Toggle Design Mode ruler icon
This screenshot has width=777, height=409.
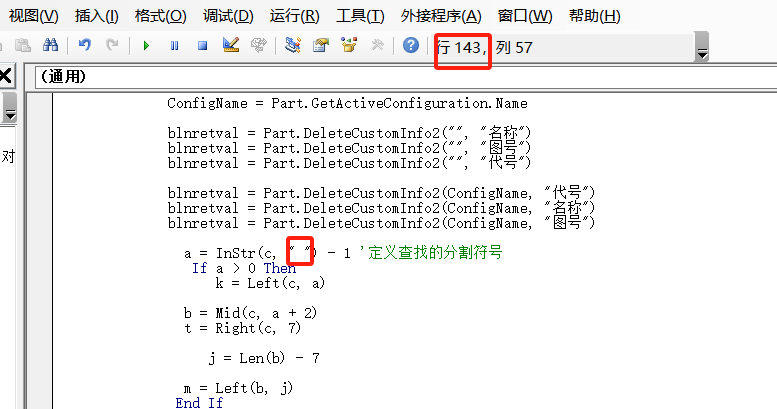230,46
